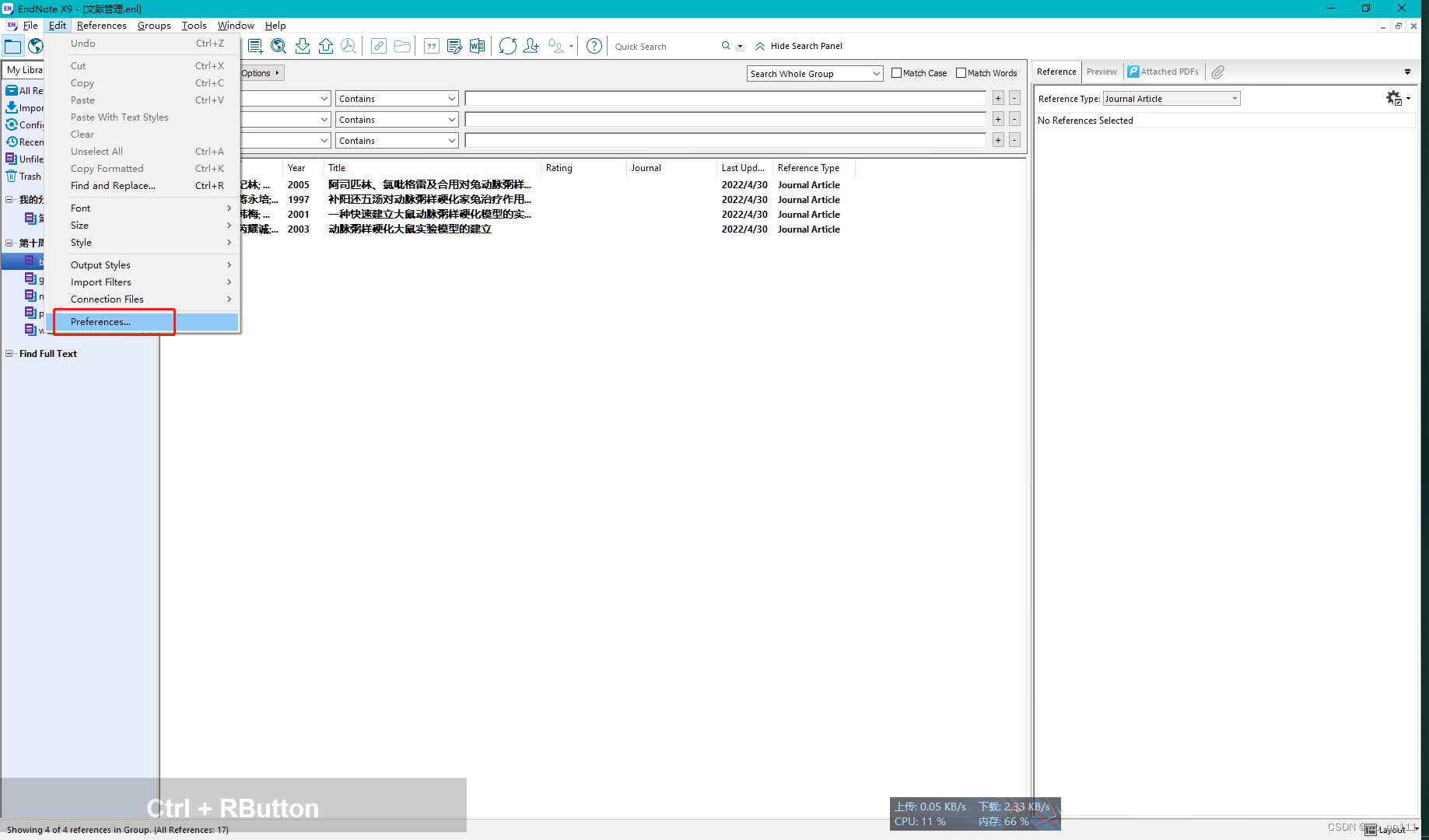The height and width of the screenshot is (840, 1429).
Task: Click the first search row text field
Action: pos(725,98)
